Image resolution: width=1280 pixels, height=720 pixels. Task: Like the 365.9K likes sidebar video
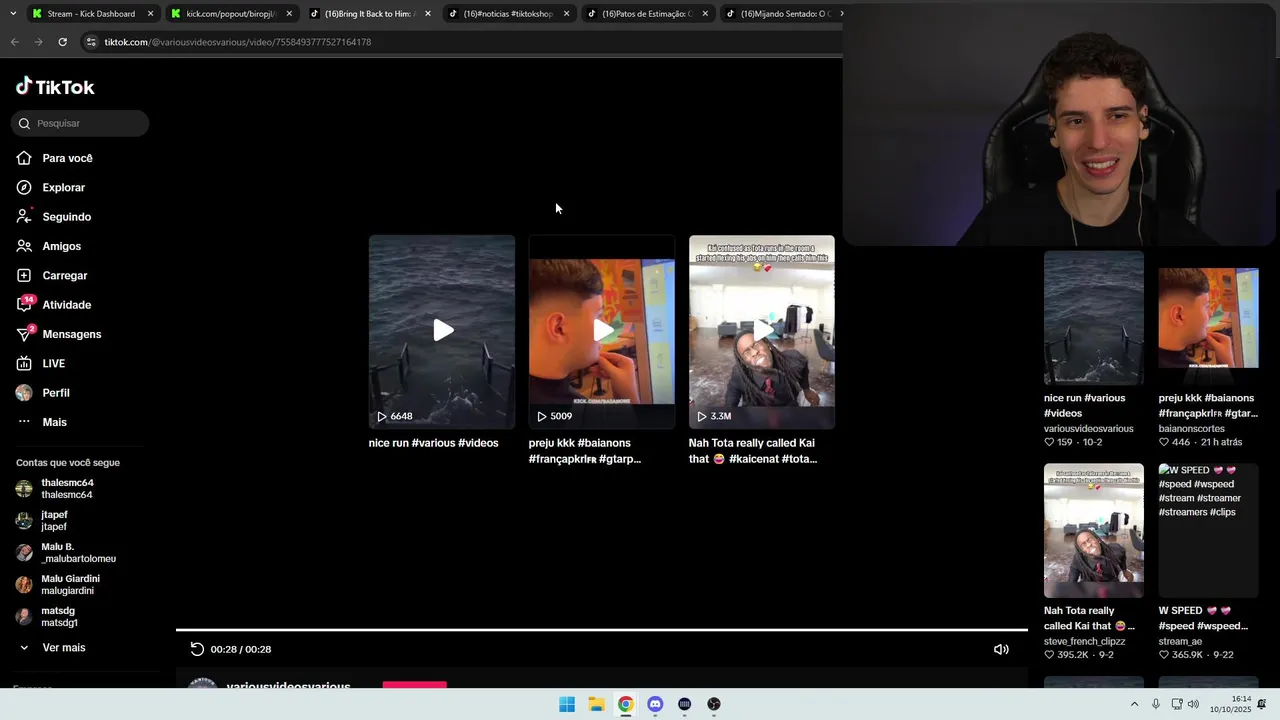[1164, 655]
